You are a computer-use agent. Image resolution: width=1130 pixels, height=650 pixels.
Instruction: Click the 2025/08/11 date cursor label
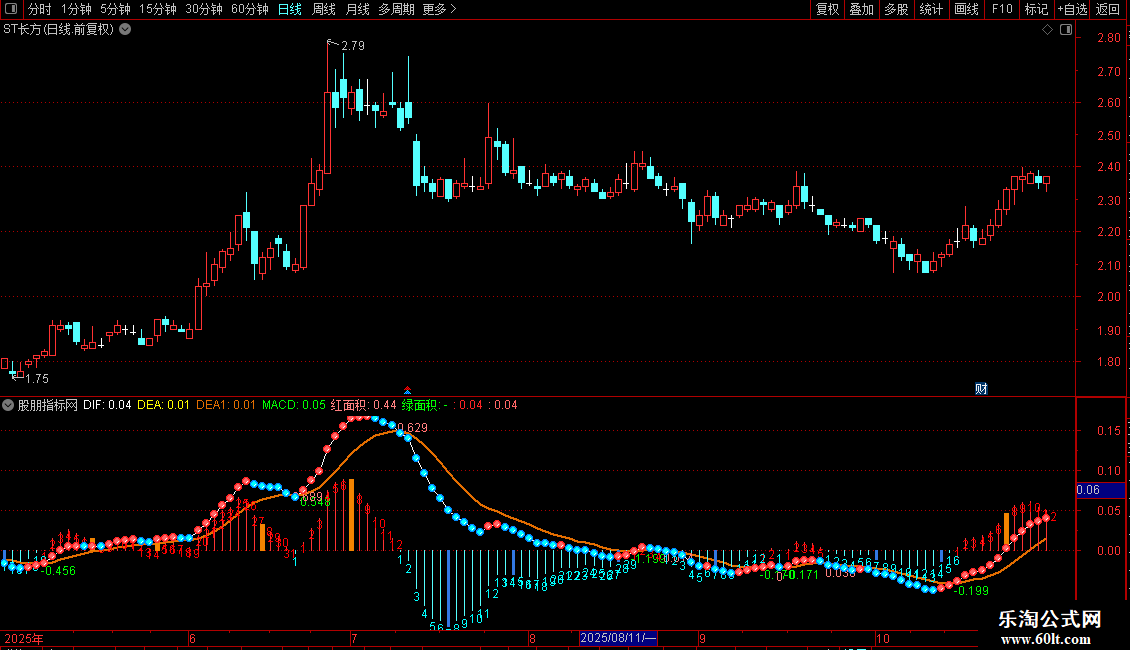(618, 638)
